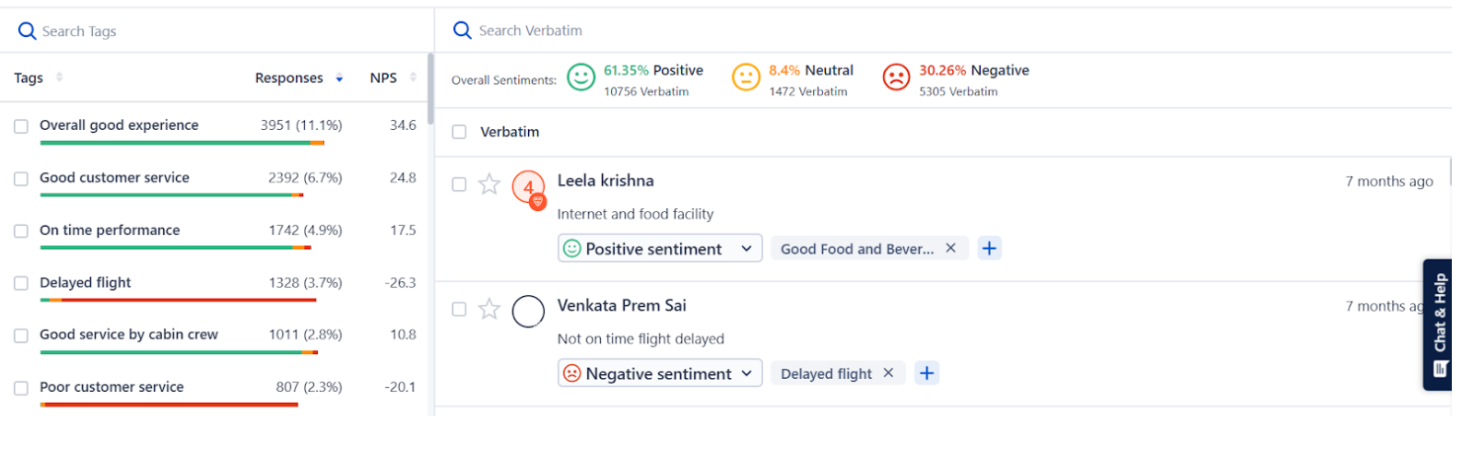Add a tag to Leela krishna's response

(x=989, y=248)
